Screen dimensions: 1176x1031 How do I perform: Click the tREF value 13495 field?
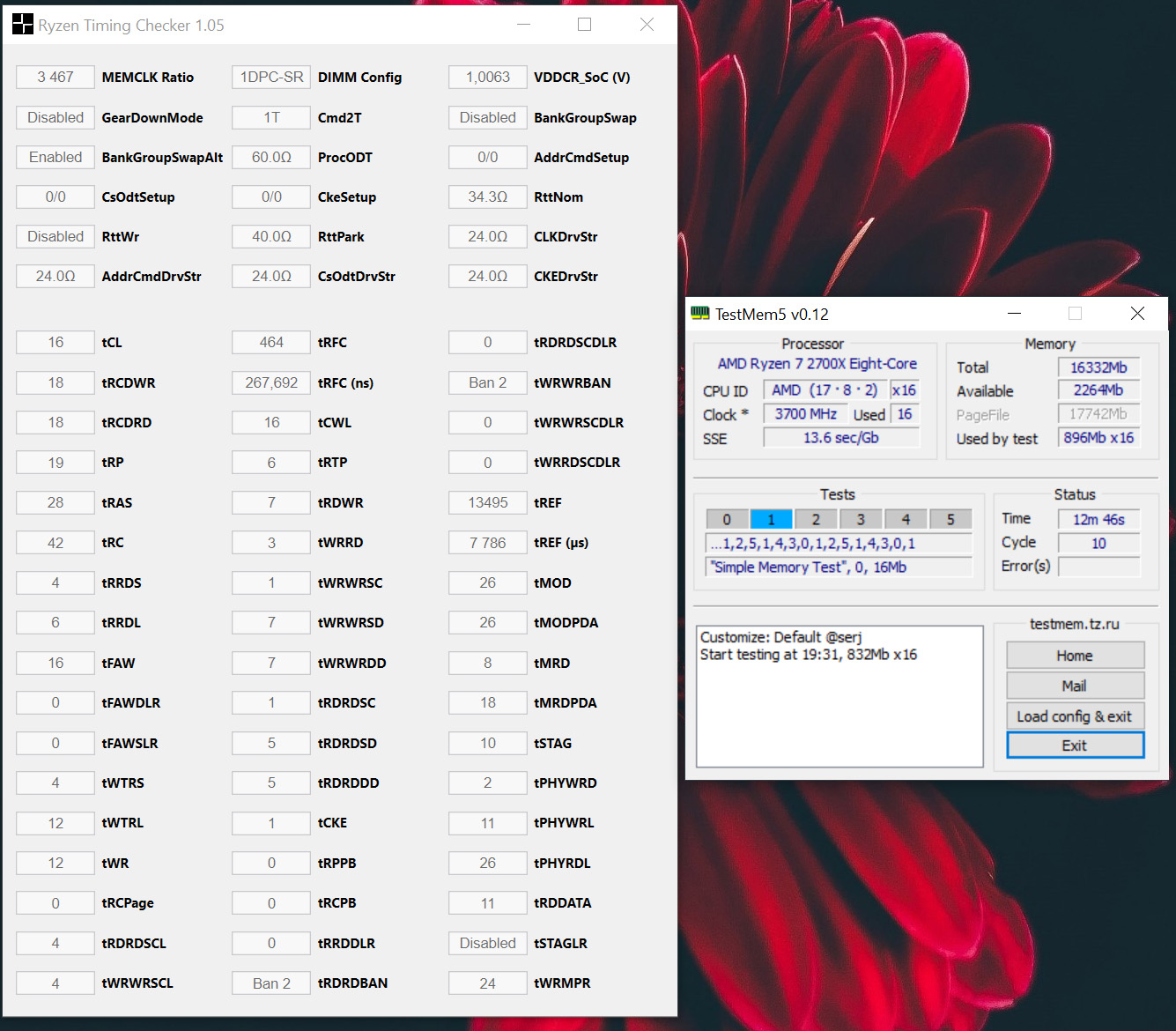(x=488, y=502)
